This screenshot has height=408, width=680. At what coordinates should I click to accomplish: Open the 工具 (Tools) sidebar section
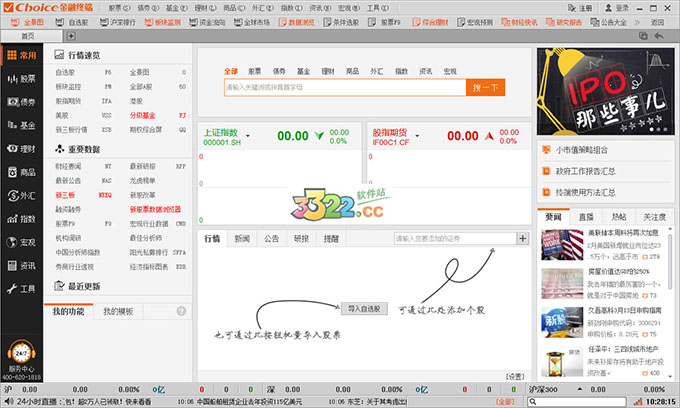coord(21,288)
